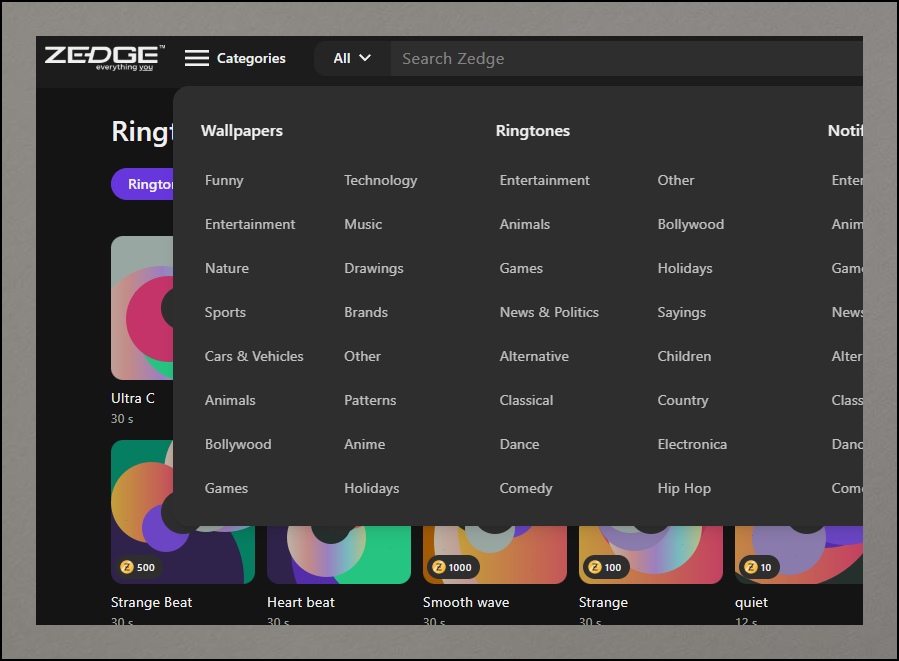Image resolution: width=899 pixels, height=661 pixels.
Task: Open Entertainment in first Ringtones column
Action: 545,181
